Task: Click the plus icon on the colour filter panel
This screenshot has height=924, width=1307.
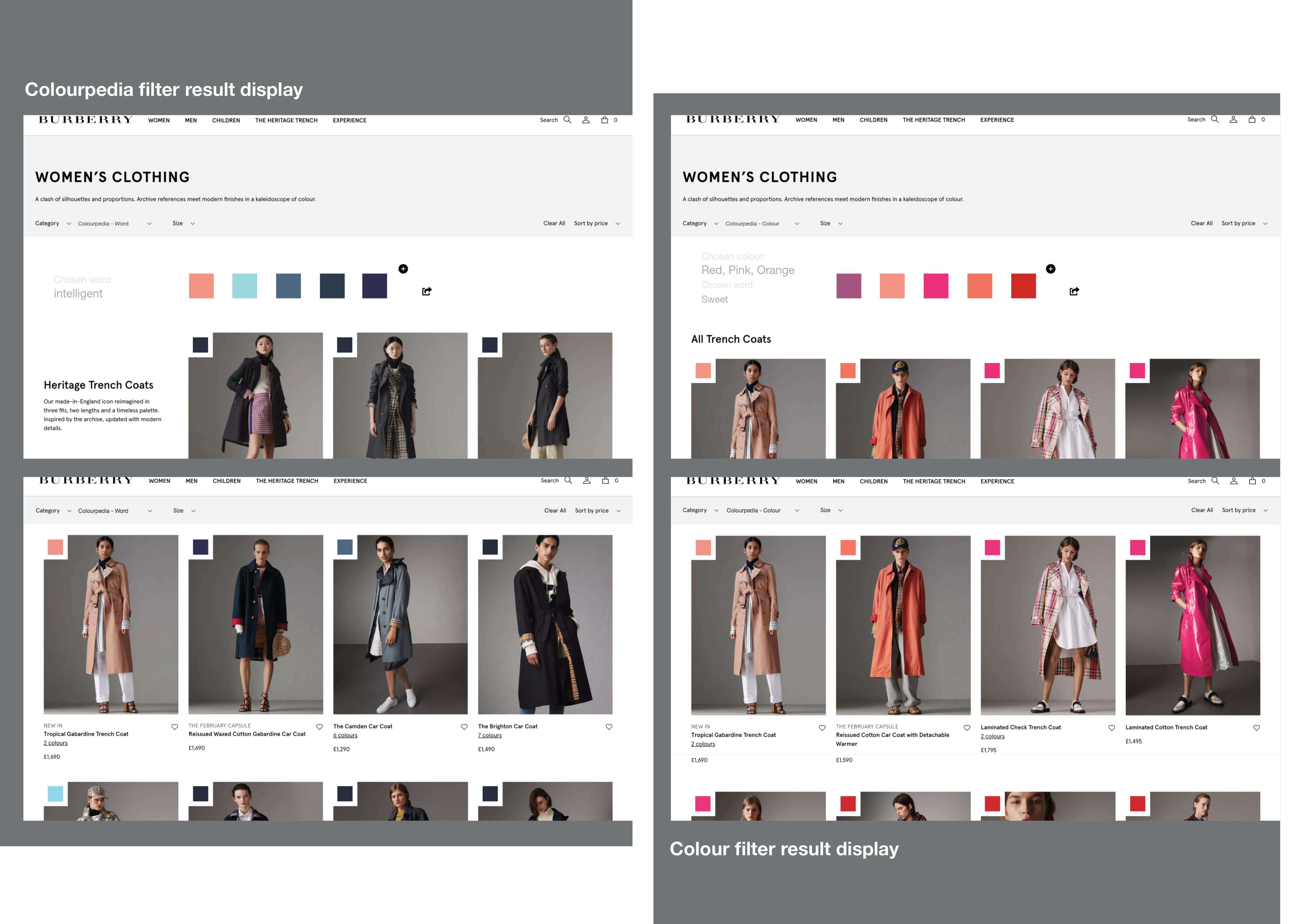Action: tap(1051, 269)
